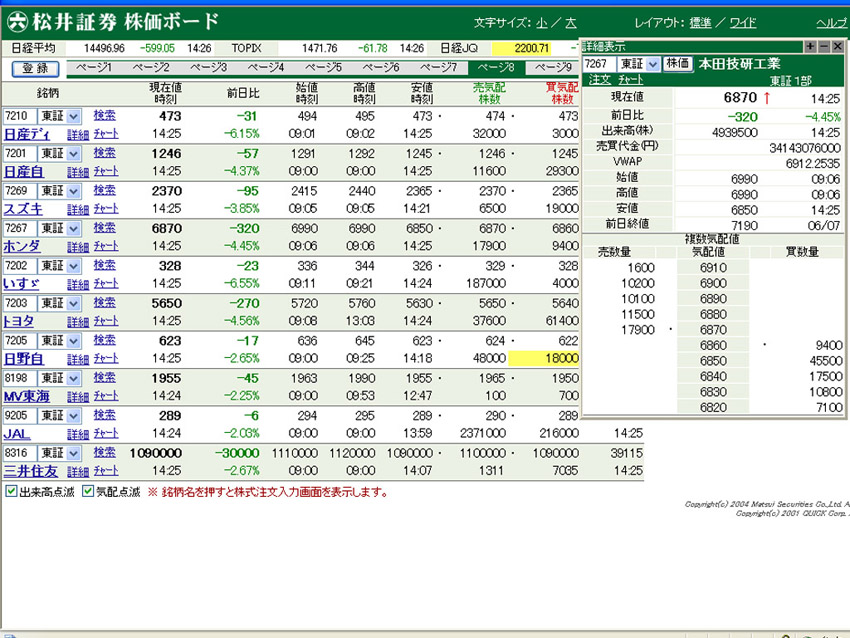Toggle the 出来高点滅 checkbox

tap(11, 491)
